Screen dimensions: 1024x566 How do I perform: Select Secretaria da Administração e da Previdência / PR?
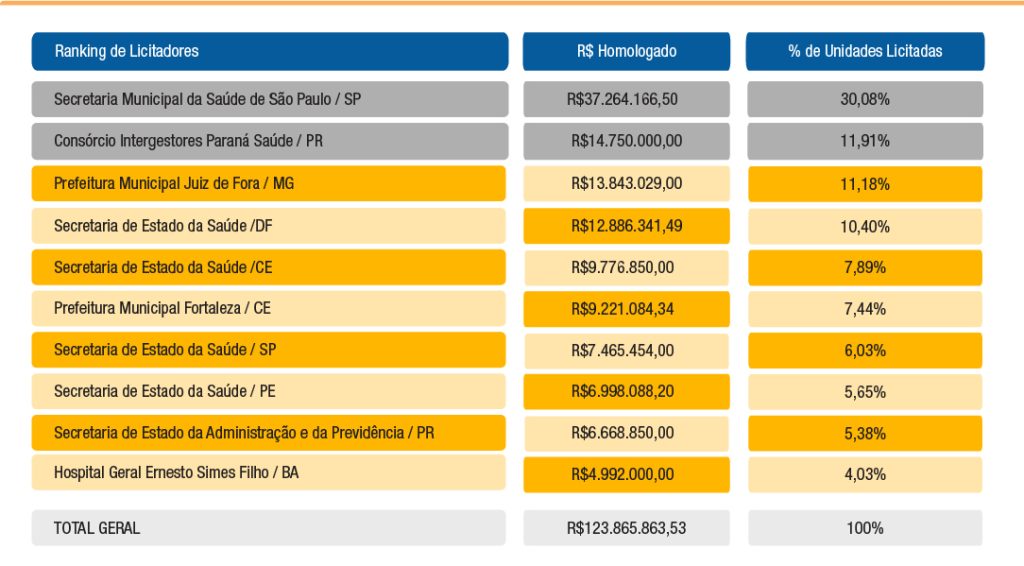pyautogui.click(x=268, y=433)
